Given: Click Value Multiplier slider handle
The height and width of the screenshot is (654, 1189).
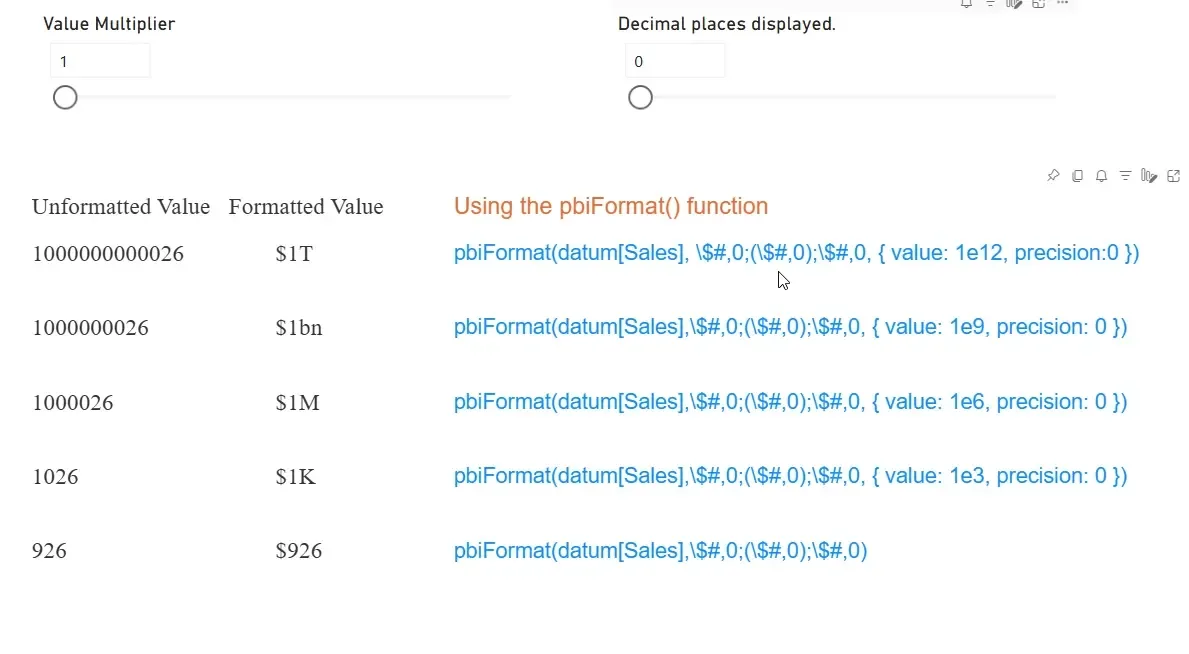Looking at the screenshot, I should (65, 97).
